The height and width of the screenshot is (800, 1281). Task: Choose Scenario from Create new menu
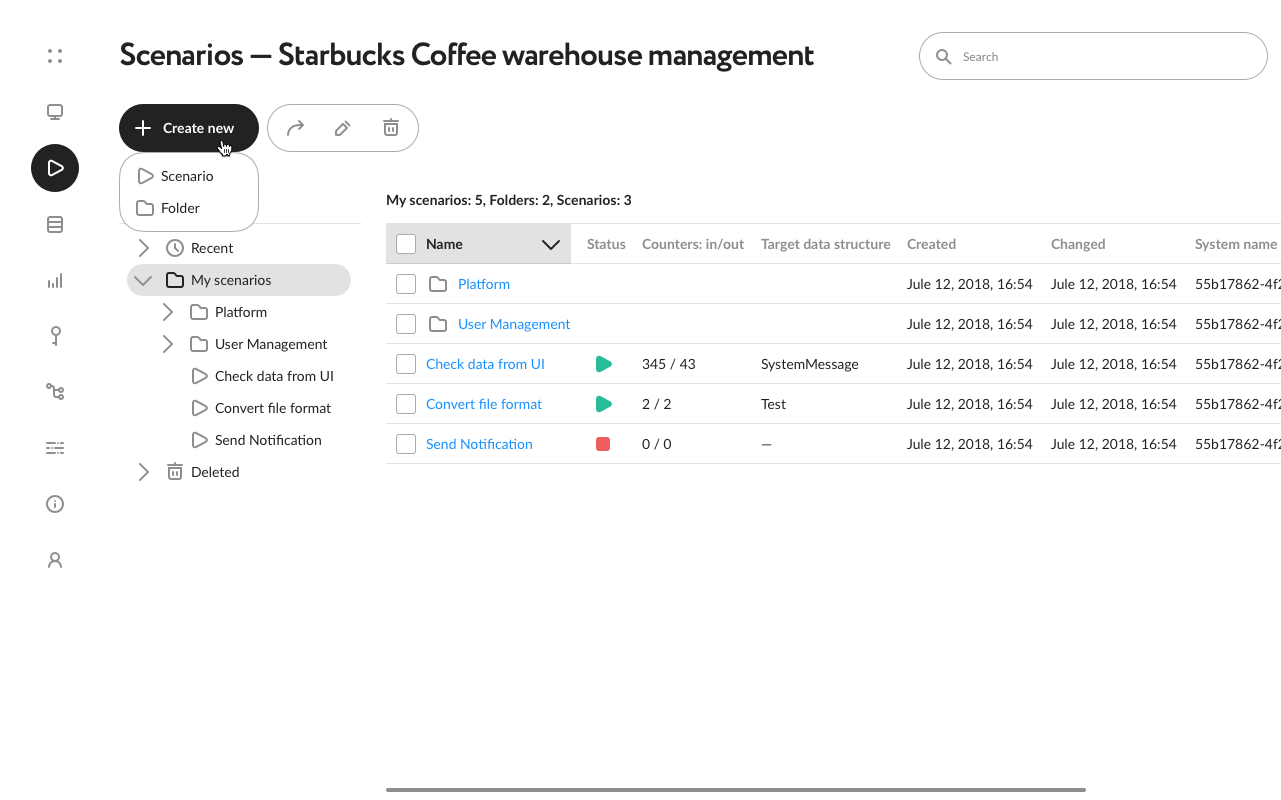coord(189,176)
